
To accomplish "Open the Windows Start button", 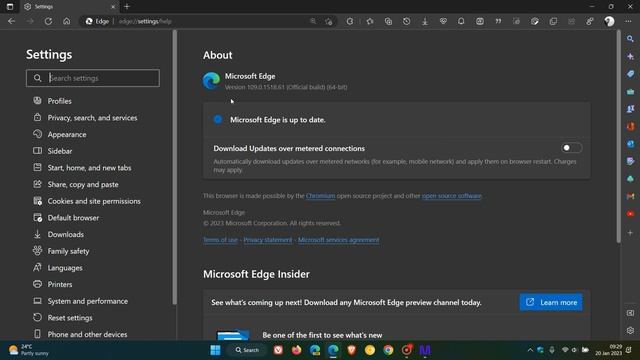I will pos(216,350).
